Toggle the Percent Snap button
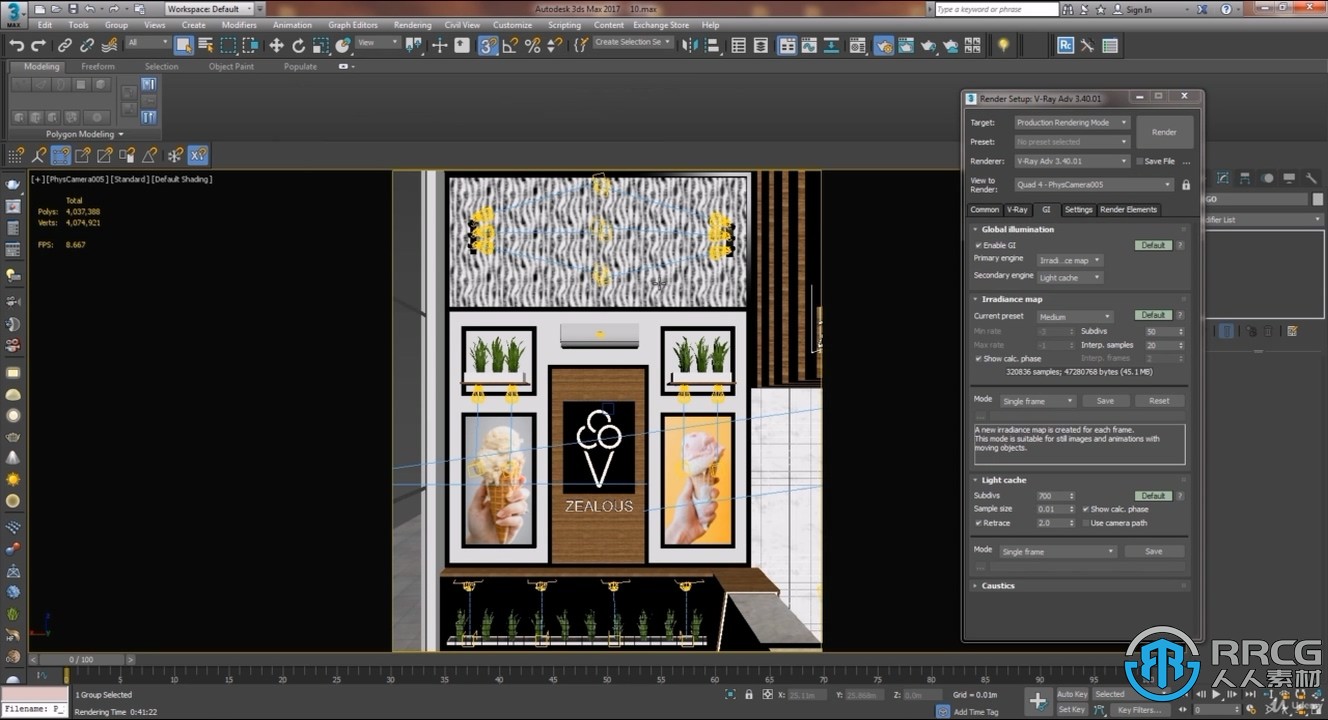 pos(532,45)
